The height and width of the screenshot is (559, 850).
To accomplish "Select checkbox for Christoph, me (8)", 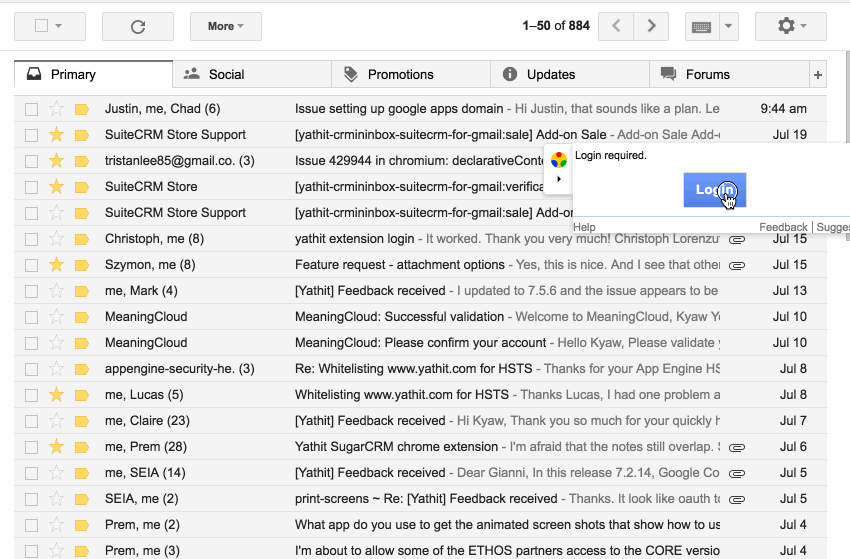I will pyautogui.click(x=31, y=239).
